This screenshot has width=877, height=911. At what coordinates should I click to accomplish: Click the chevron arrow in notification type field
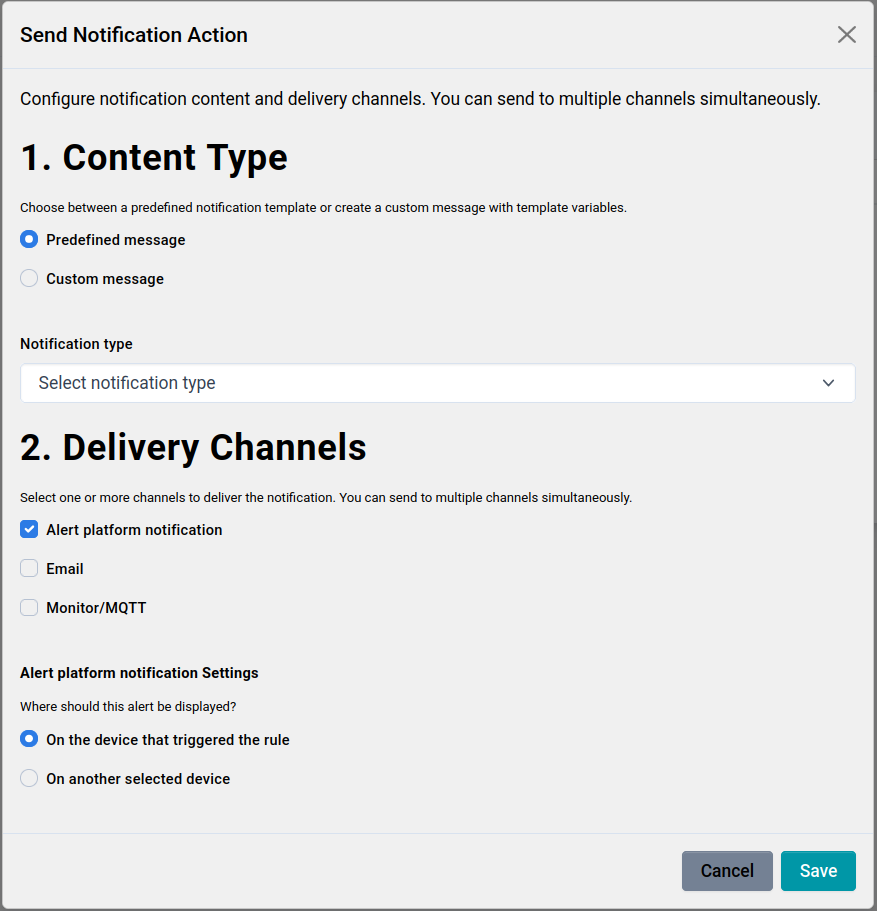(828, 383)
